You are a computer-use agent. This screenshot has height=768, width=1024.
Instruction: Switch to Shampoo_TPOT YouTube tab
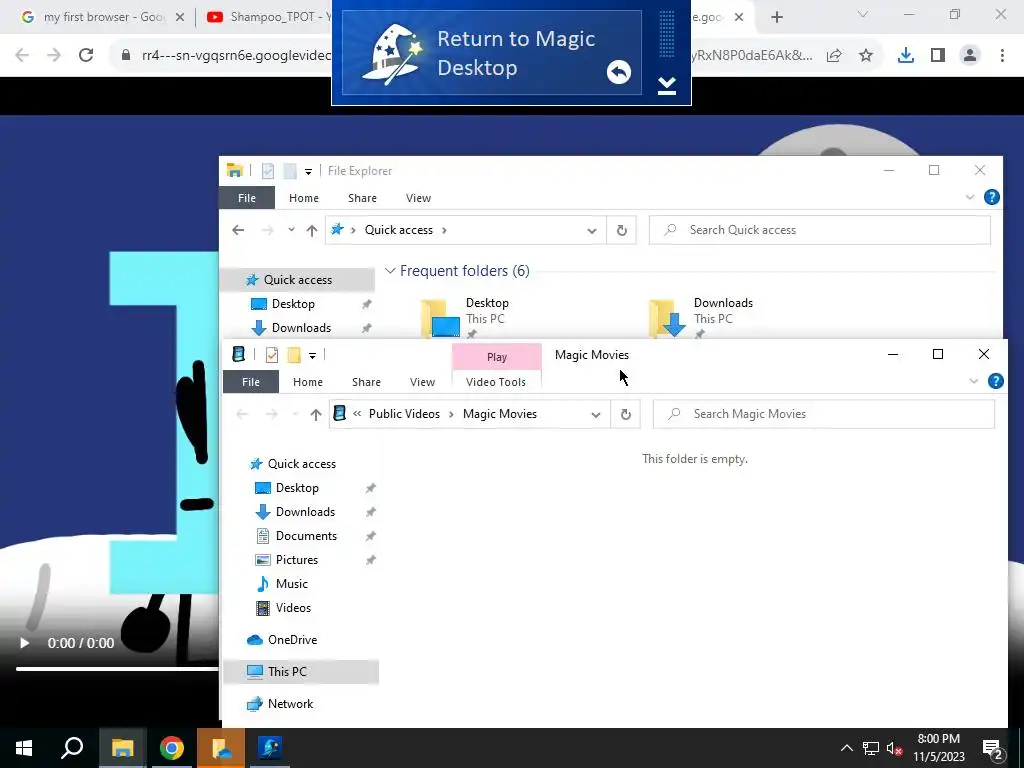pos(269,17)
